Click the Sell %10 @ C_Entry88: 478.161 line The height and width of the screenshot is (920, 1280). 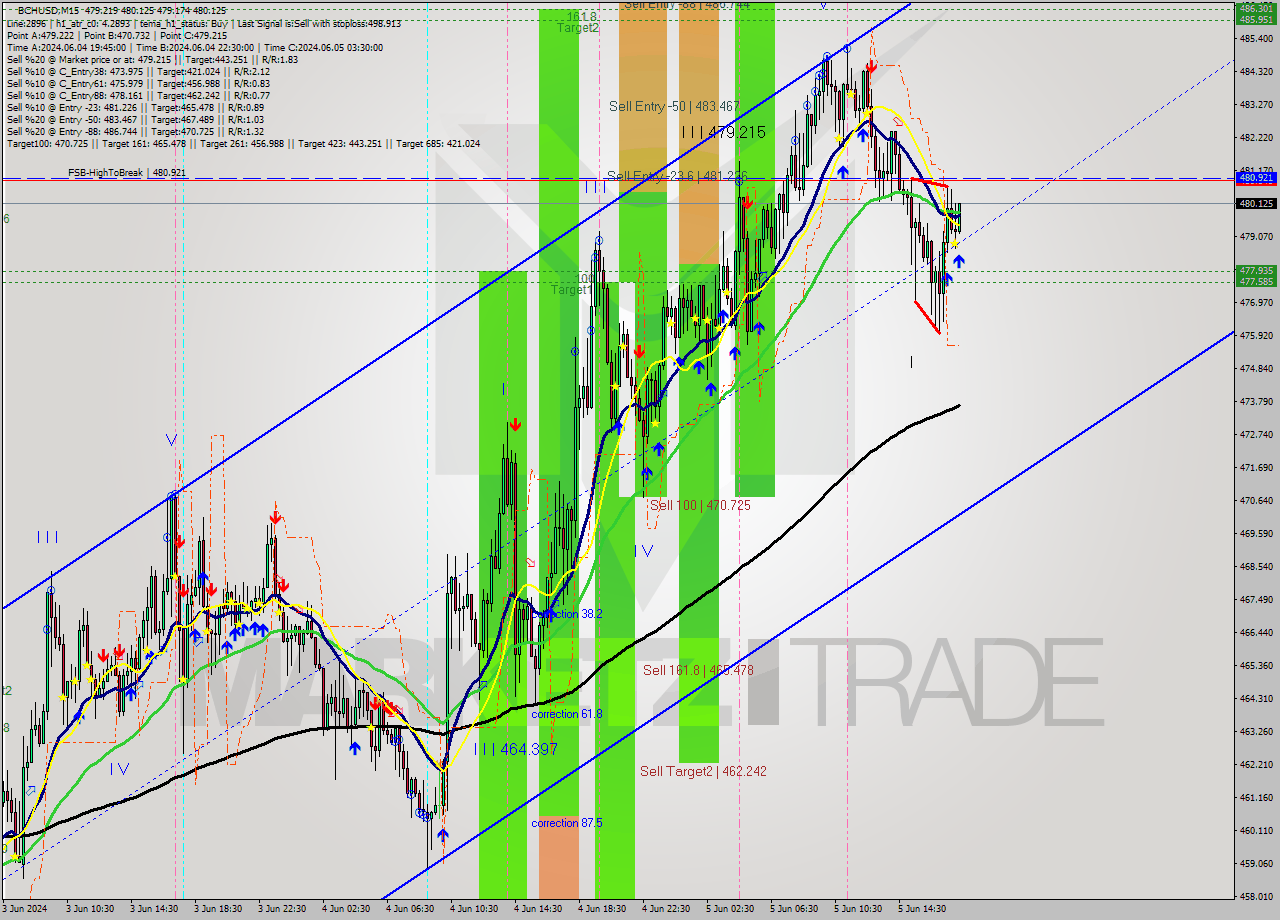[x=138, y=95]
